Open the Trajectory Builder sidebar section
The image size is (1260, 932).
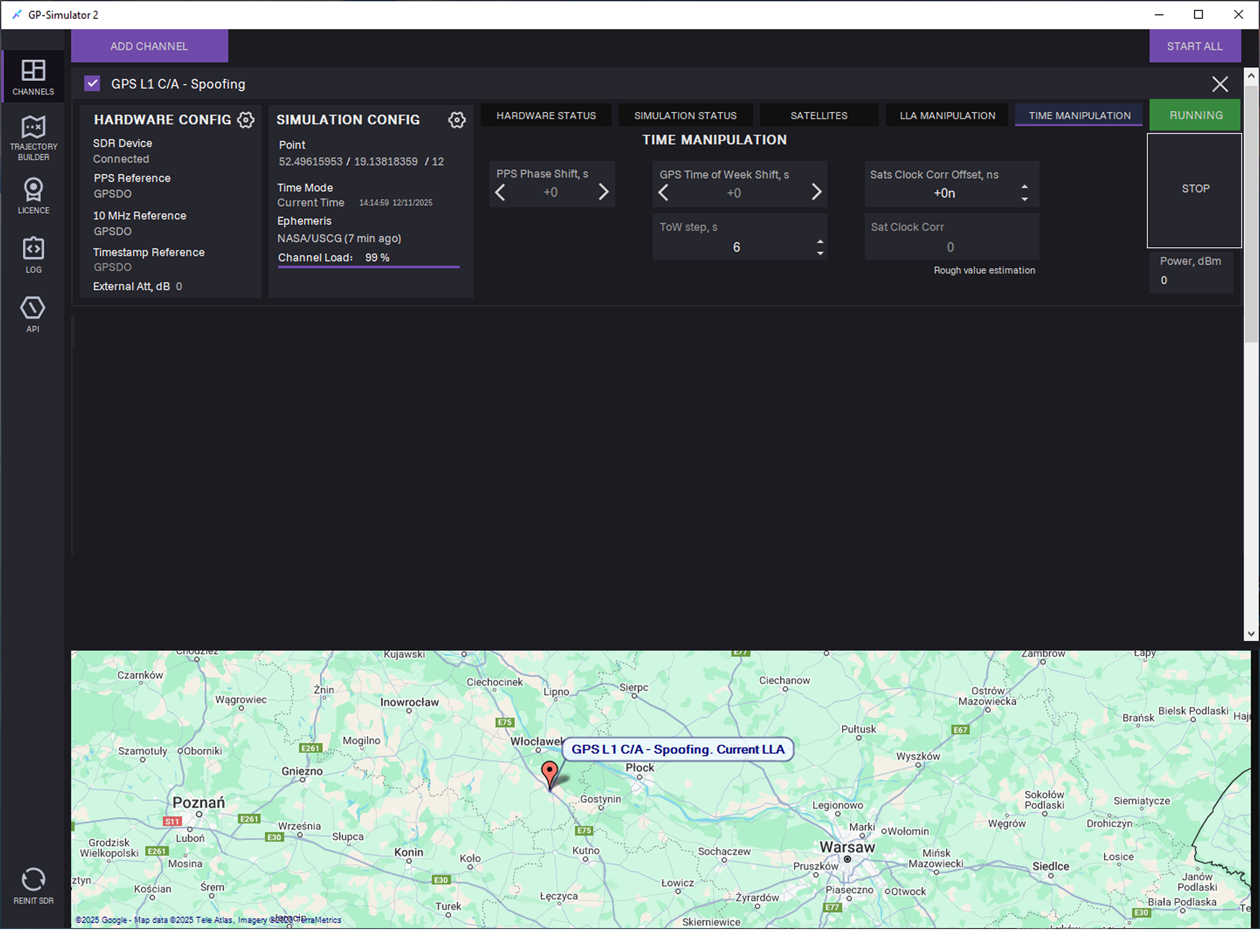[x=33, y=137]
